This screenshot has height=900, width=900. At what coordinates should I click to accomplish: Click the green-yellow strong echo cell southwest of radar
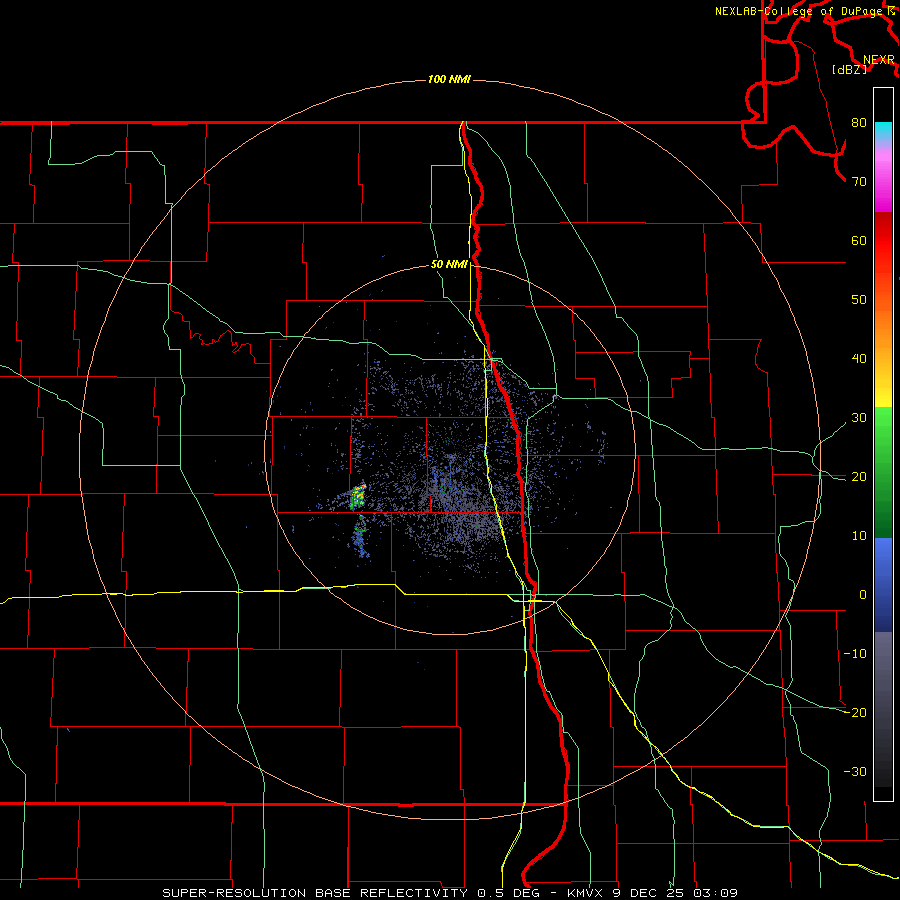[x=358, y=497]
